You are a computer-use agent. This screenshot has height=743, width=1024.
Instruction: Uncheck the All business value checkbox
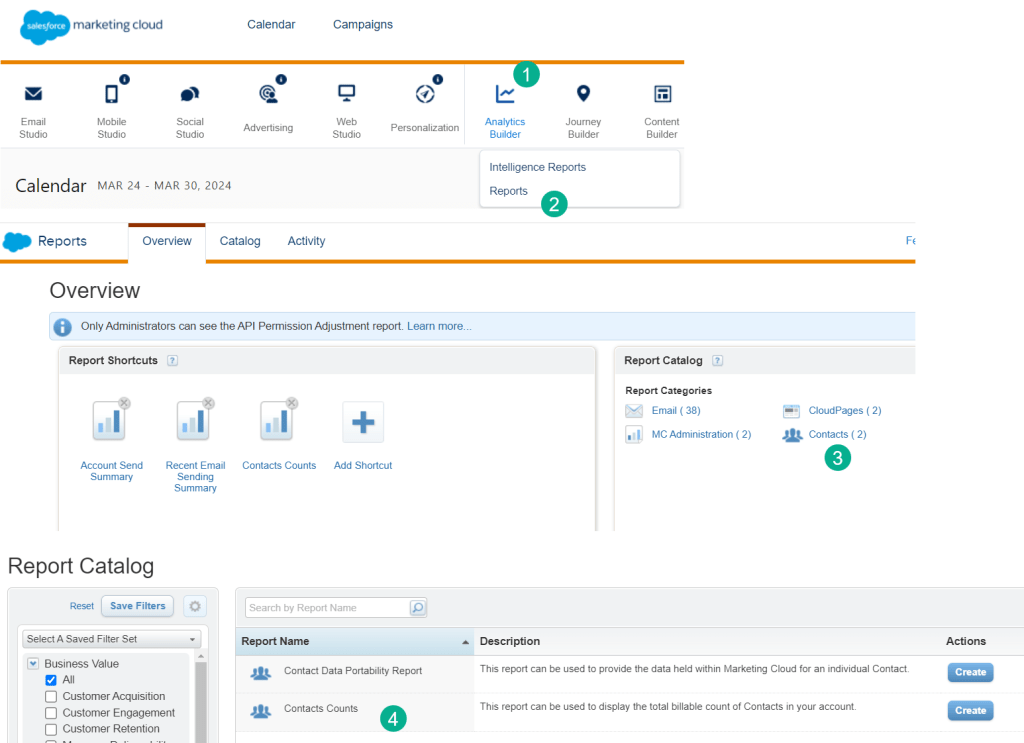click(x=51, y=680)
